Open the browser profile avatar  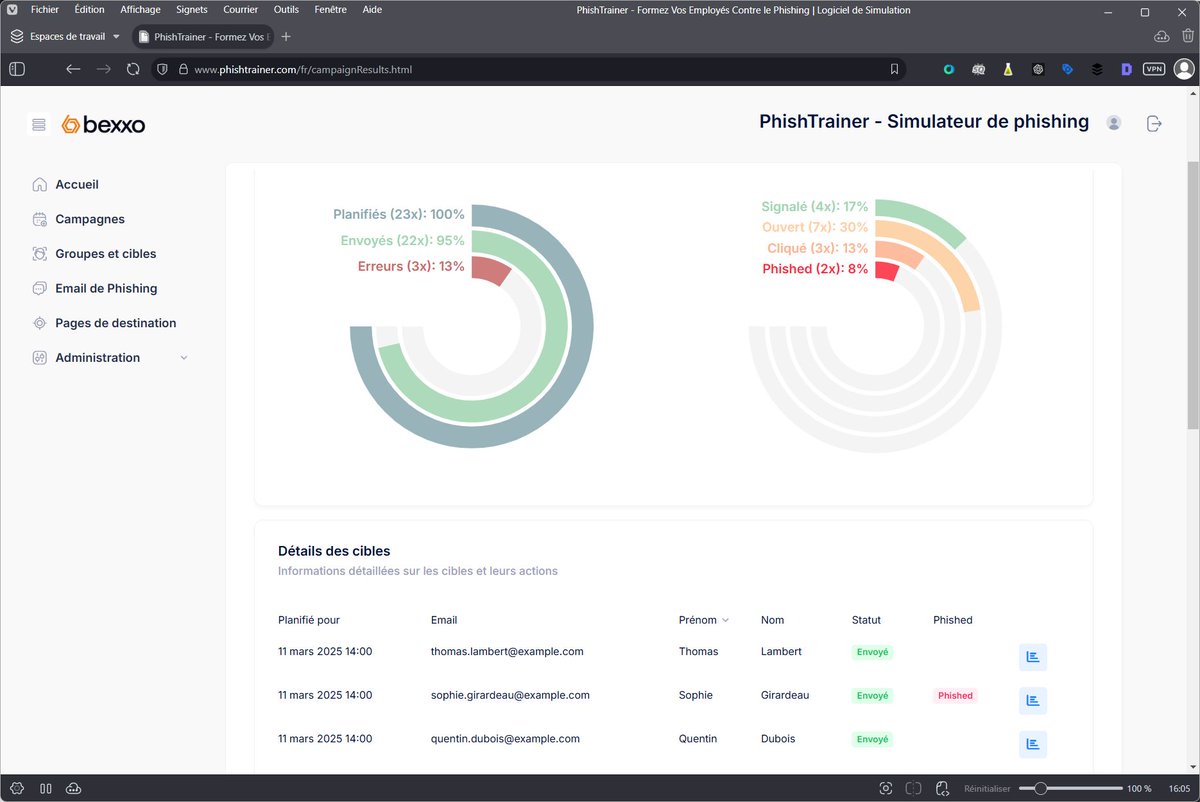(1184, 69)
